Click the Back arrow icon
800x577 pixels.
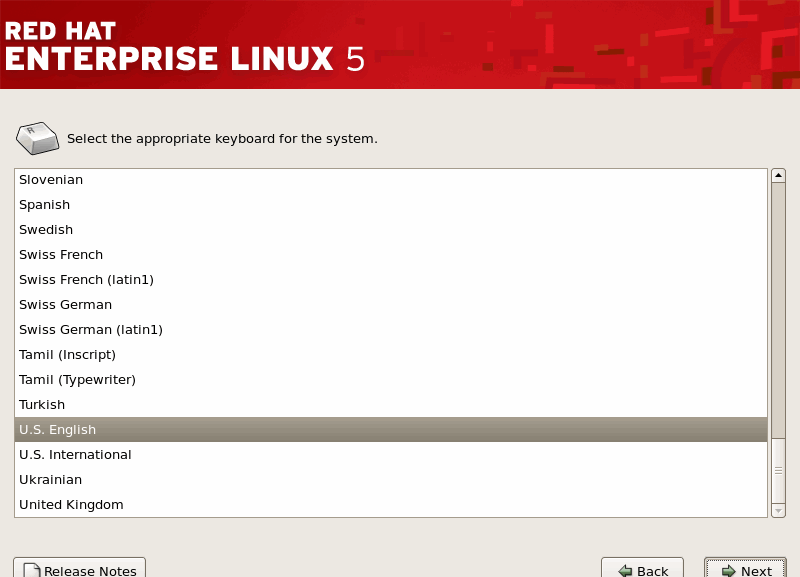tap(624, 571)
